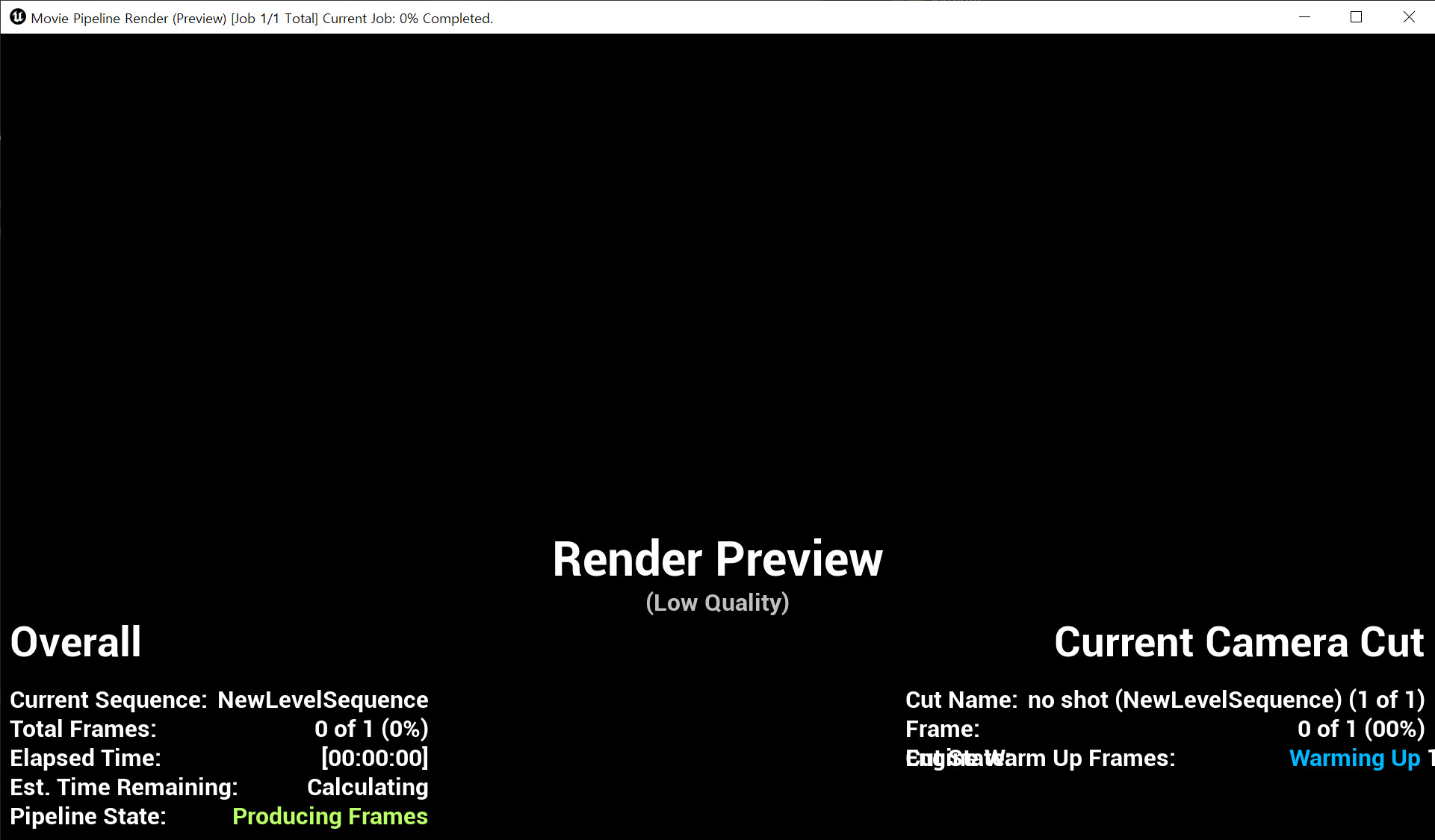The width and height of the screenshot is (1435, 840).
Task: Click the NewLevelSequence current sequence value
Action: point(323,700)
